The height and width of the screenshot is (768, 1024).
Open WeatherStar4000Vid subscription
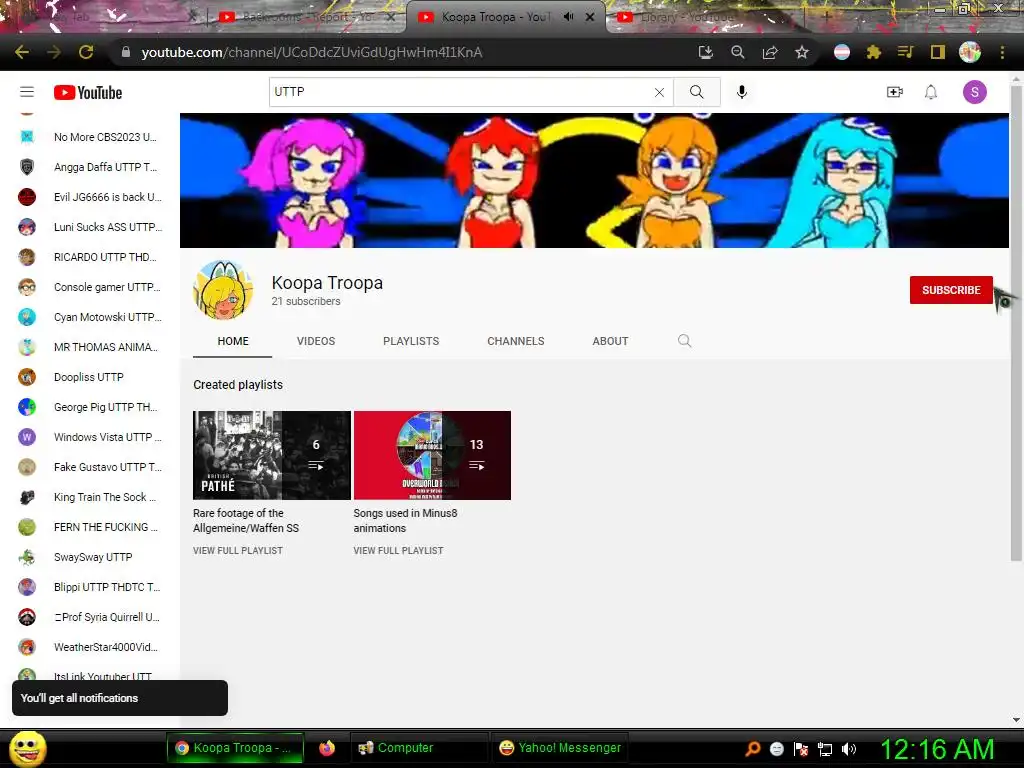pyautogui.click(x=89, y=648)
